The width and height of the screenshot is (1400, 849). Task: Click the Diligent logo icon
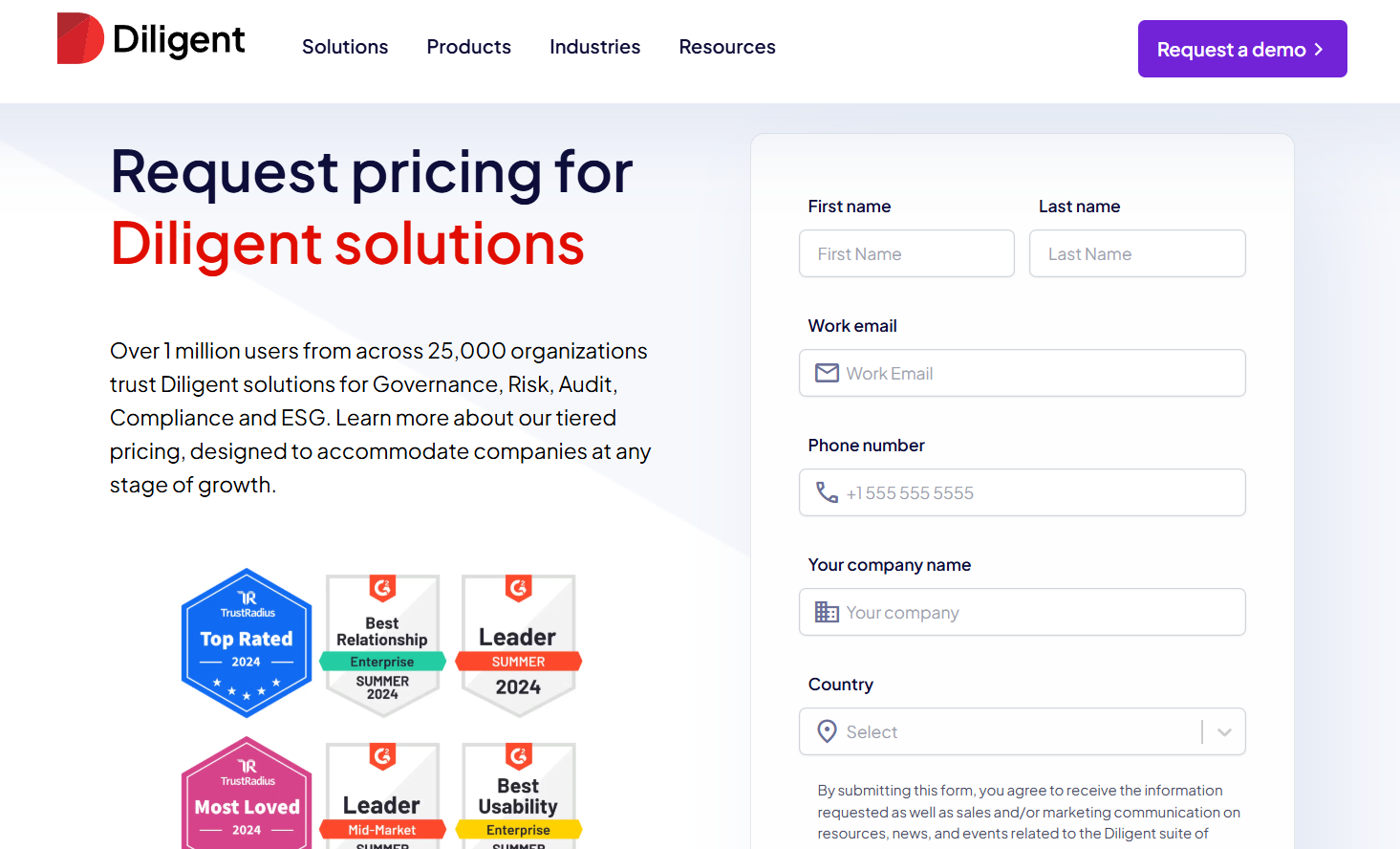80,39
